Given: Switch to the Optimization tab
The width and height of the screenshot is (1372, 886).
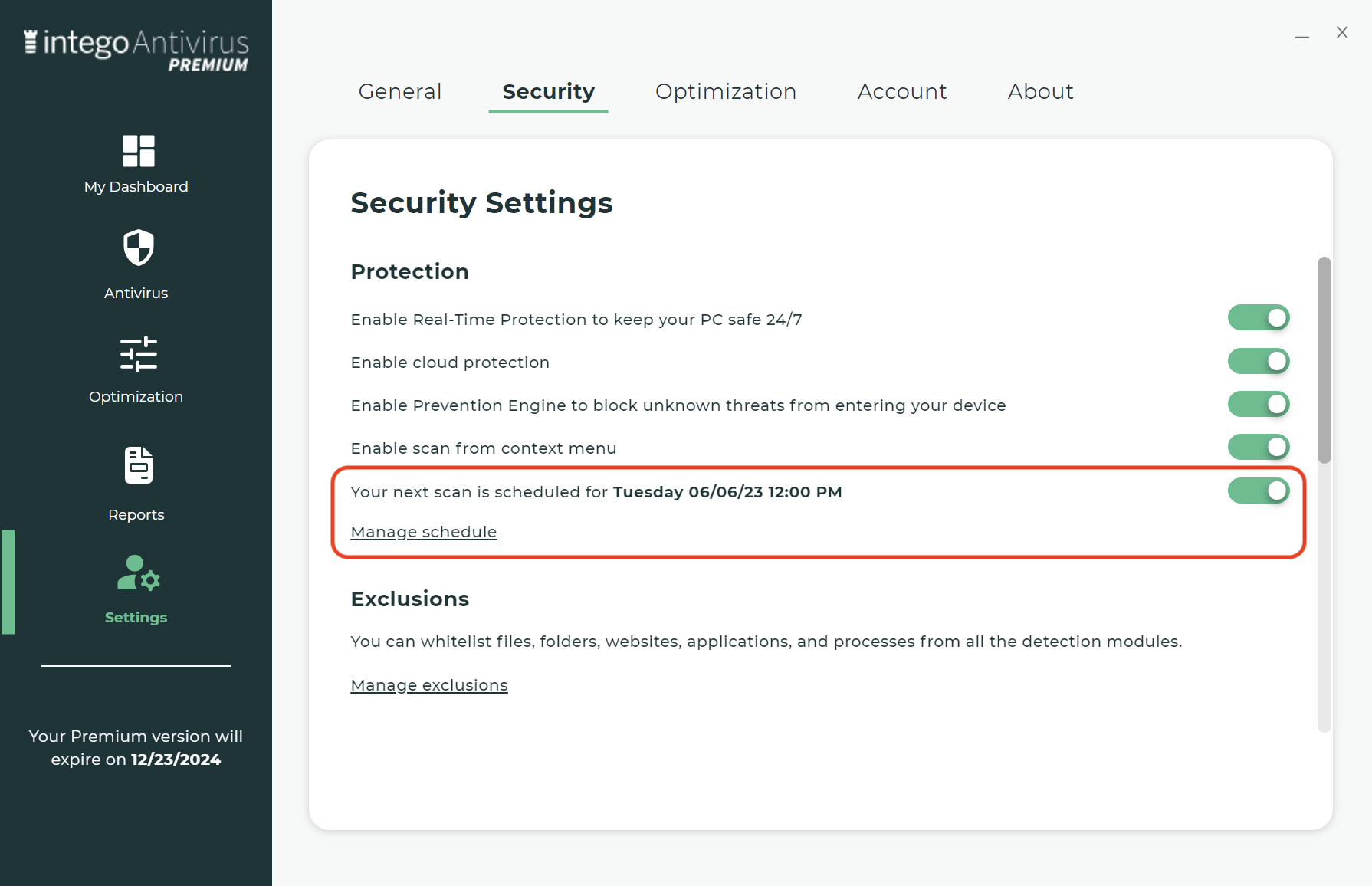Looking at the screenshot, I should [x=726, y=91].
